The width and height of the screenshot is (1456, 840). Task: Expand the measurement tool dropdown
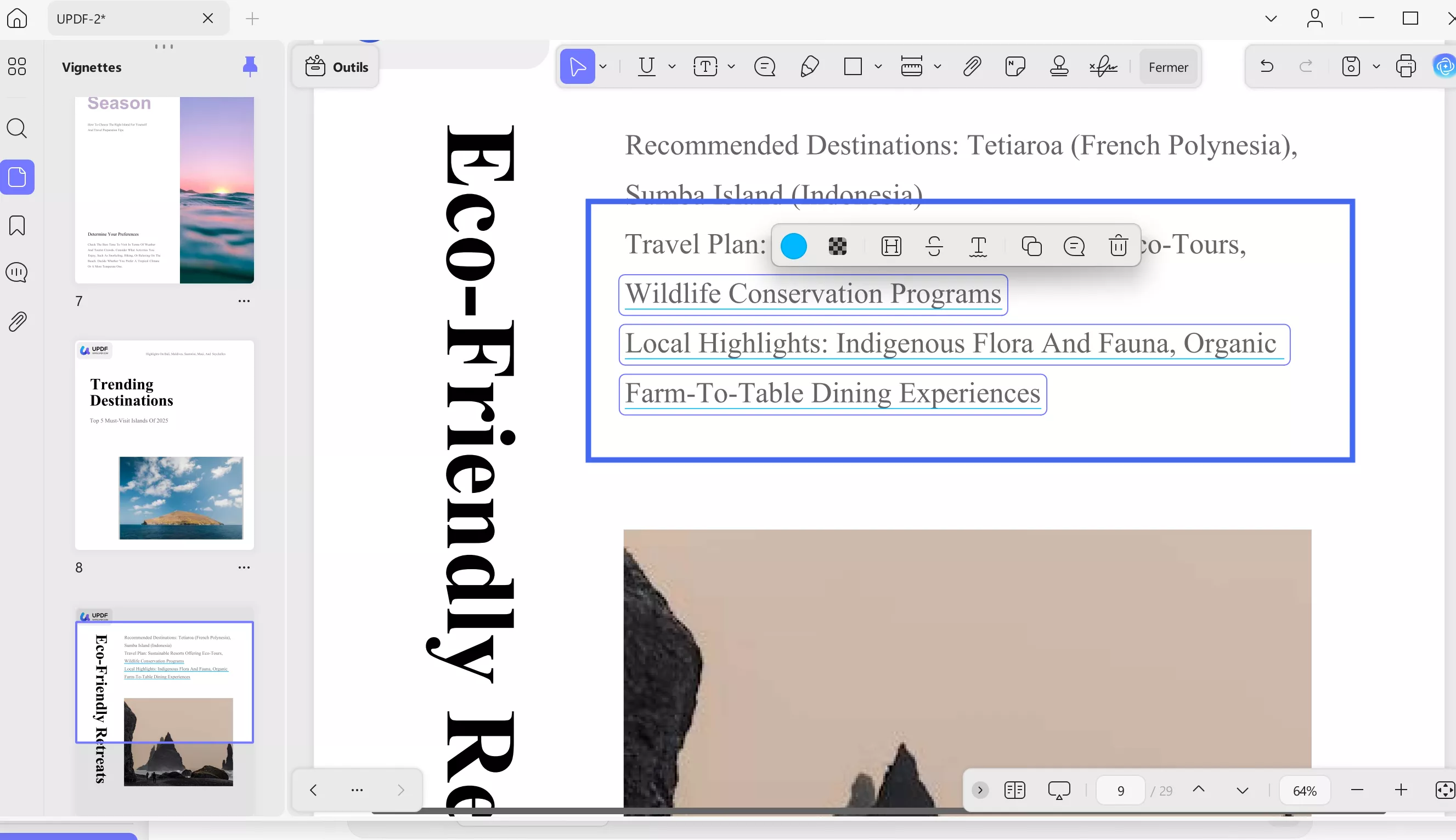pyautogui.click(x=938, y=67)
